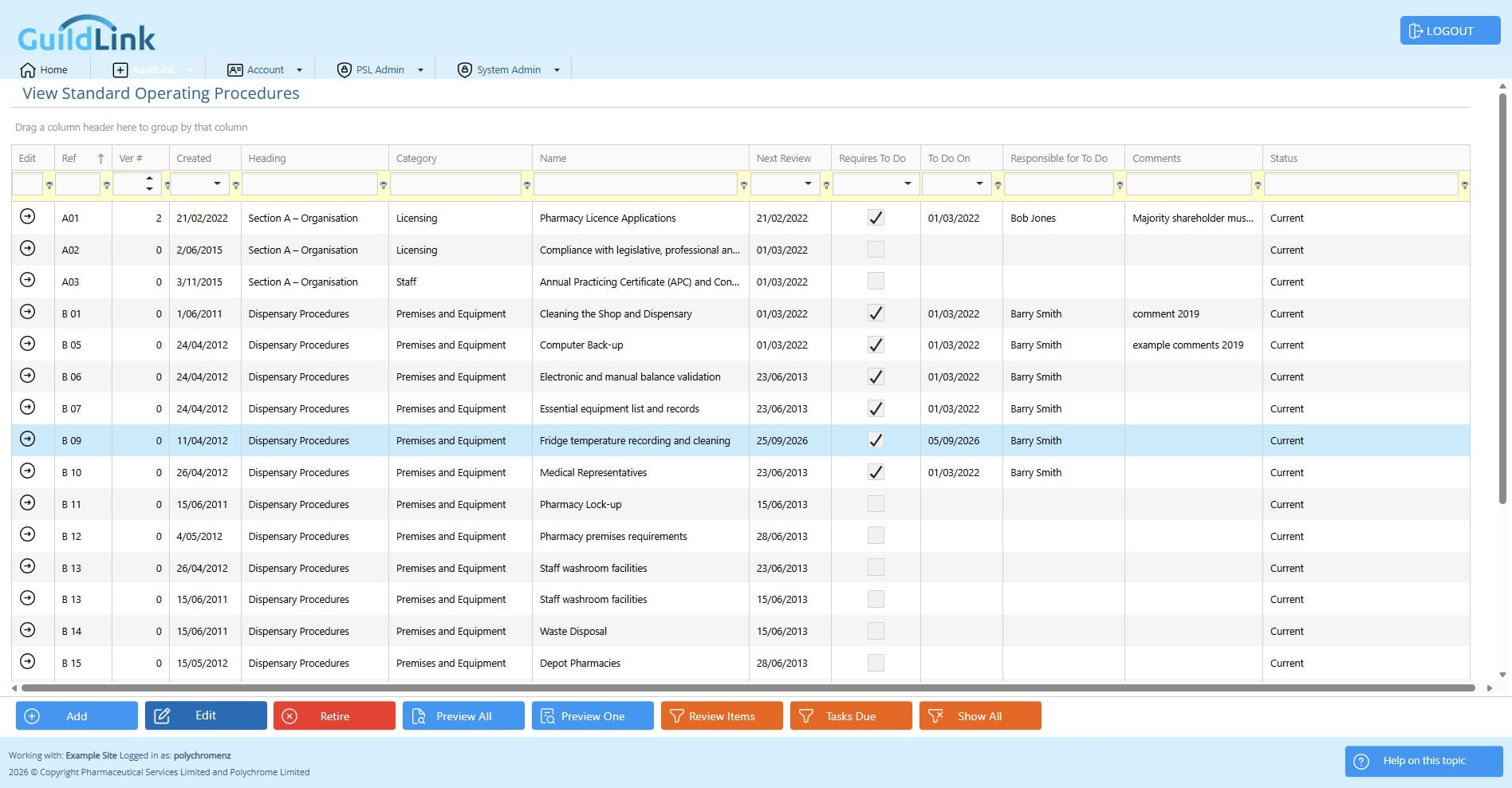Open the filter funnel beside Status filter
Viewport: 1512px width, 788px height.
pos(1464,185)
